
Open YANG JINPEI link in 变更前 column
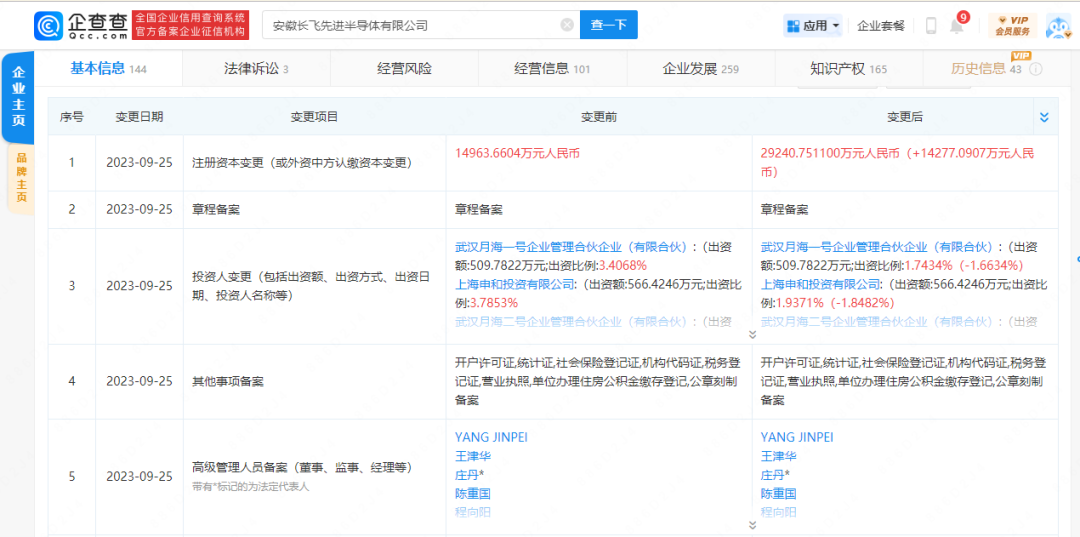[491, 437]
